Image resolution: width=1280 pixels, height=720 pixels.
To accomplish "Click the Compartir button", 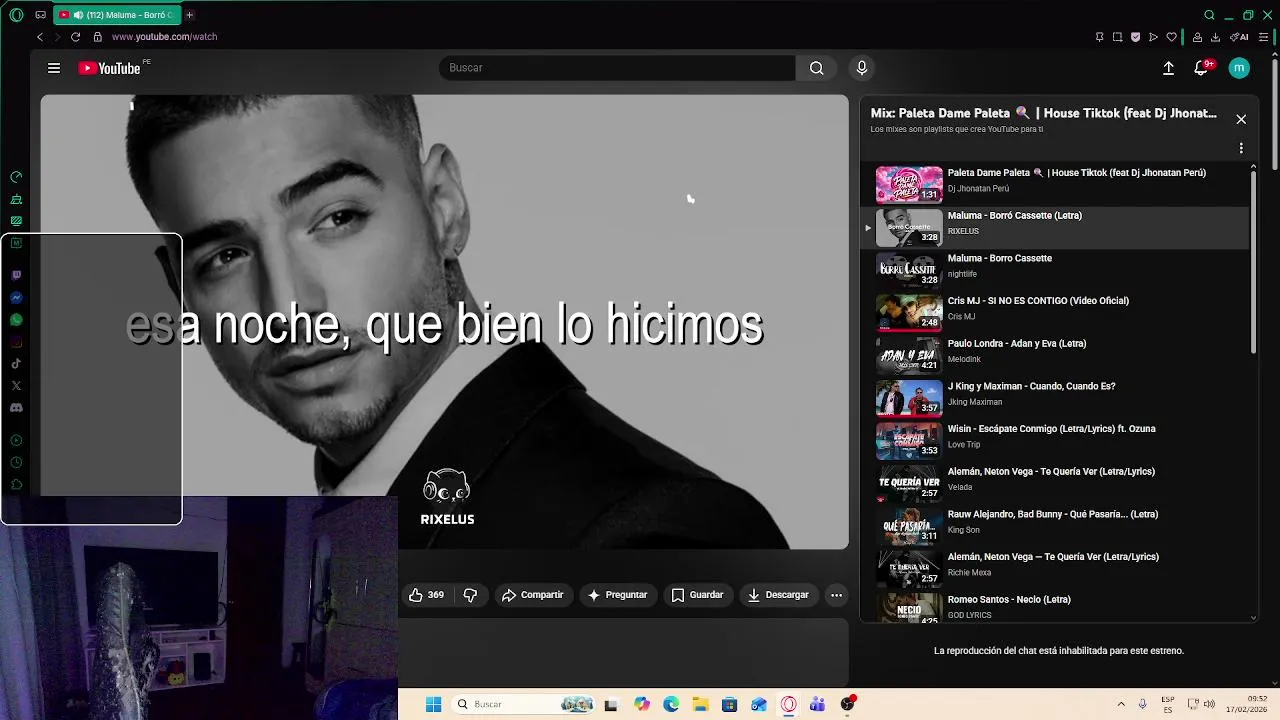I will (533, 595).
